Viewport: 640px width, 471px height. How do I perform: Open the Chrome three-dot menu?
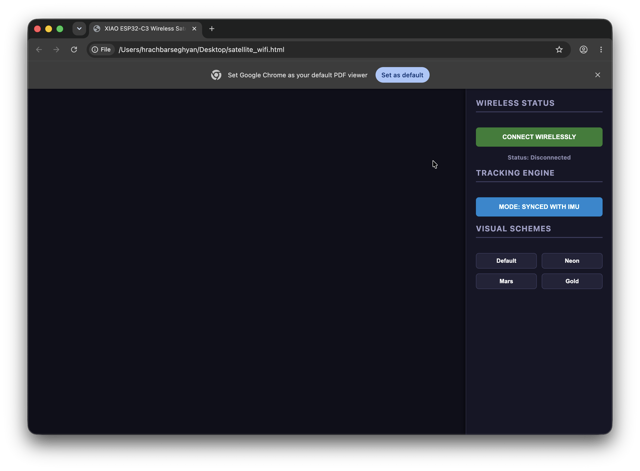click(601, 49)
